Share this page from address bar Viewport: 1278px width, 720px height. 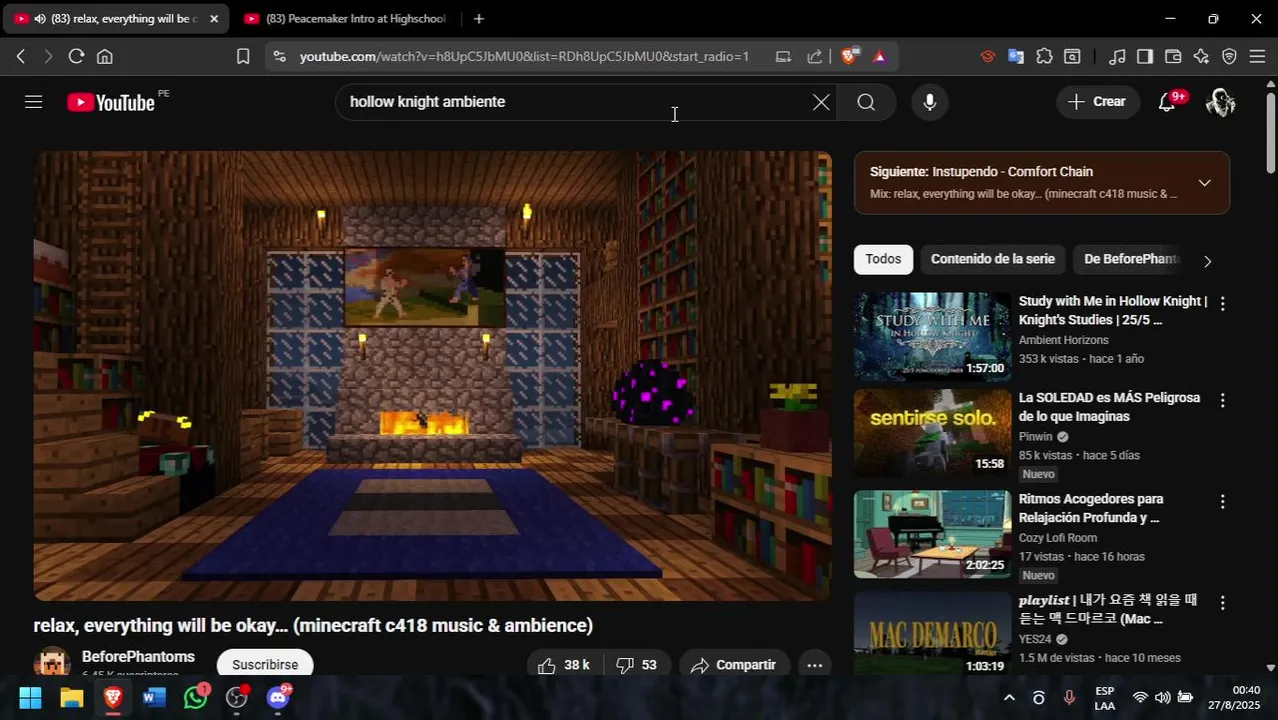click(x=814, y=57)
